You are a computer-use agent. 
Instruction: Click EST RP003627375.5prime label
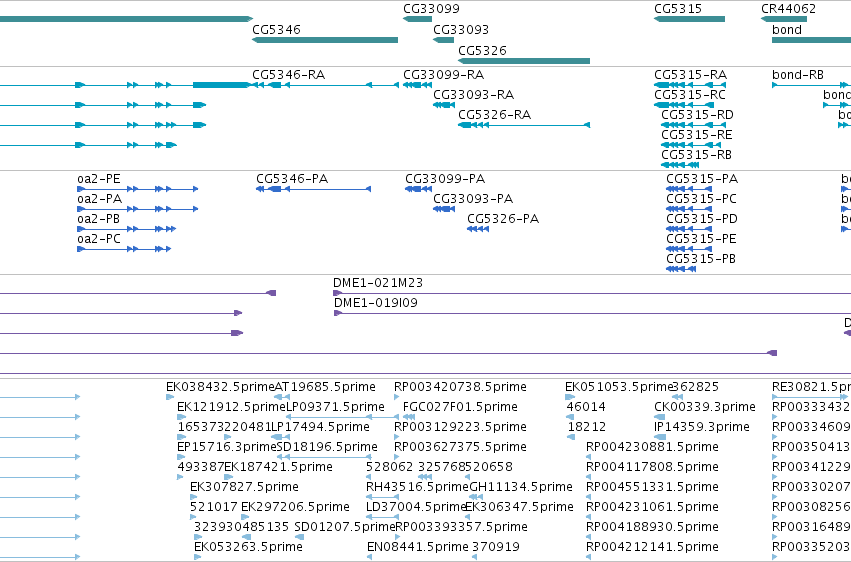coord(460,447)
